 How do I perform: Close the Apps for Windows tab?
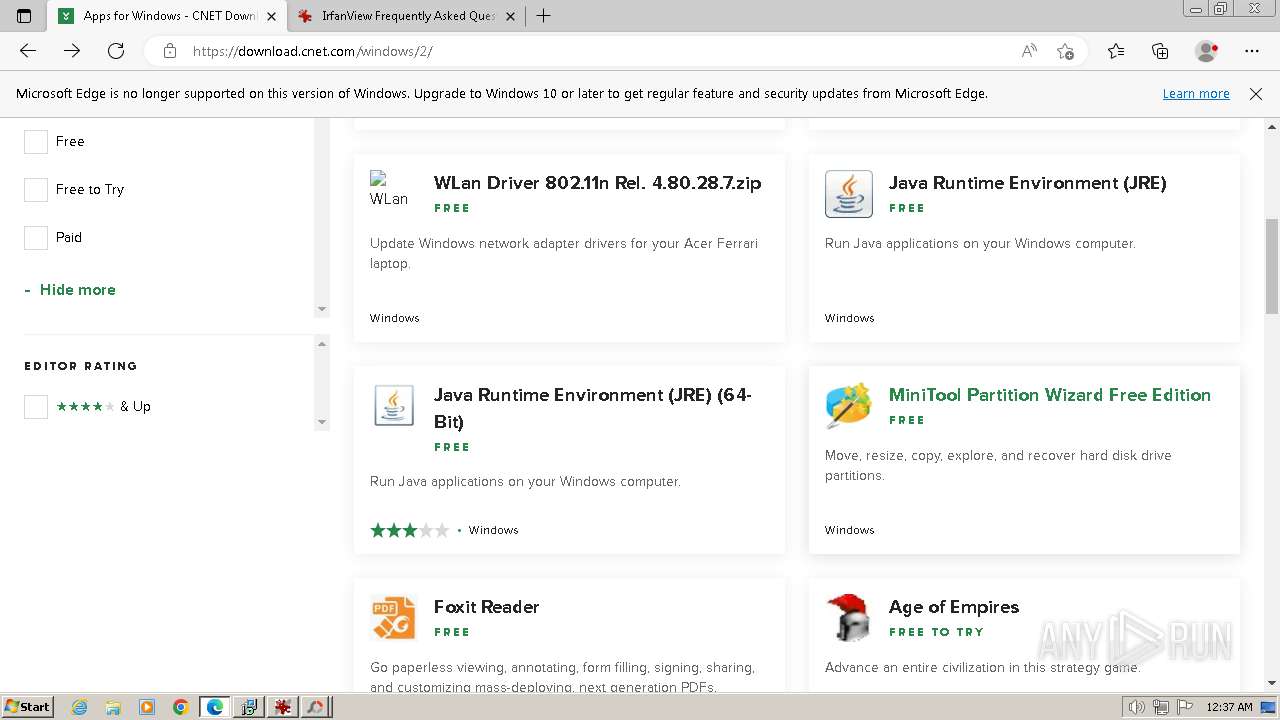point(271,16)
